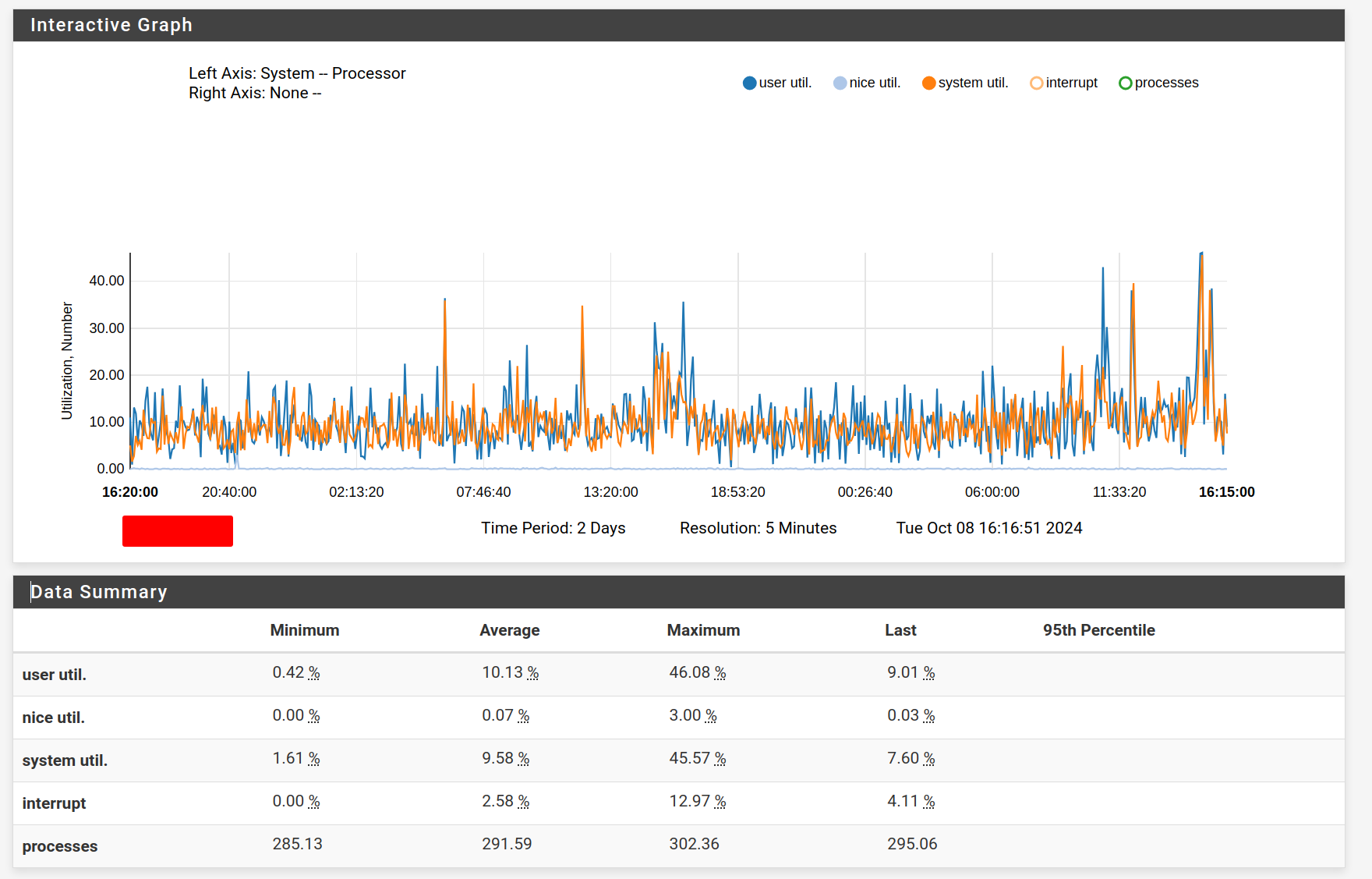Select the nice util. row label
The height and width of the screenshot is (879, 1372).
54,718
